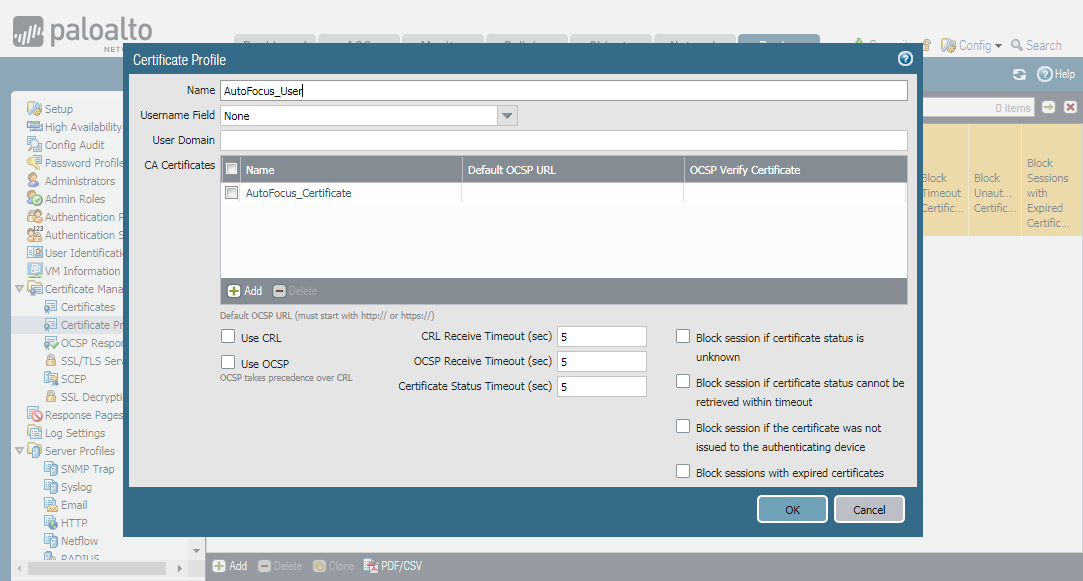The width and height of the screenshot is (1083, 581).
Task: Click the Administrators icon
Action: [x=35, y=180]
